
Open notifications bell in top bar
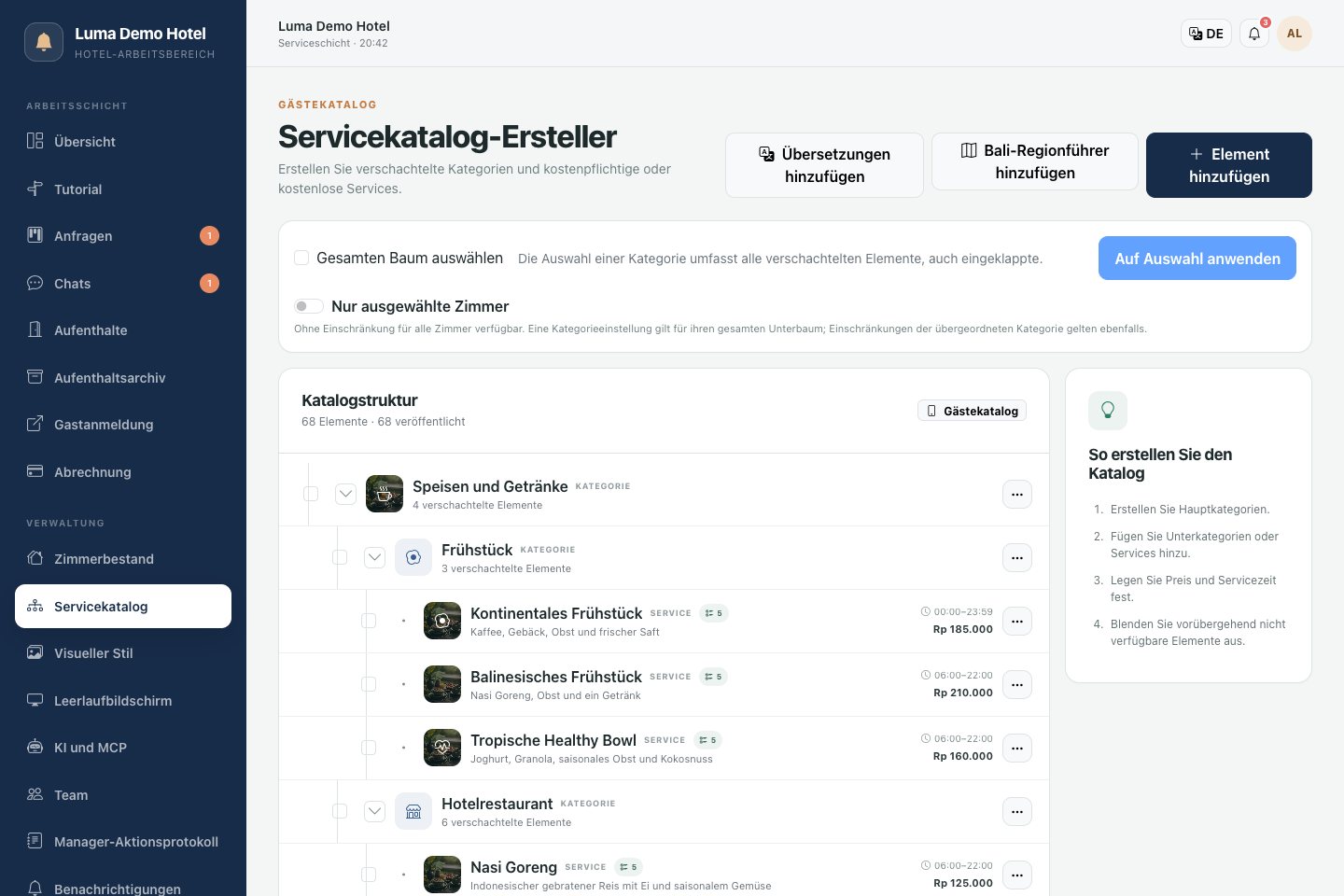coord(1254,34)
